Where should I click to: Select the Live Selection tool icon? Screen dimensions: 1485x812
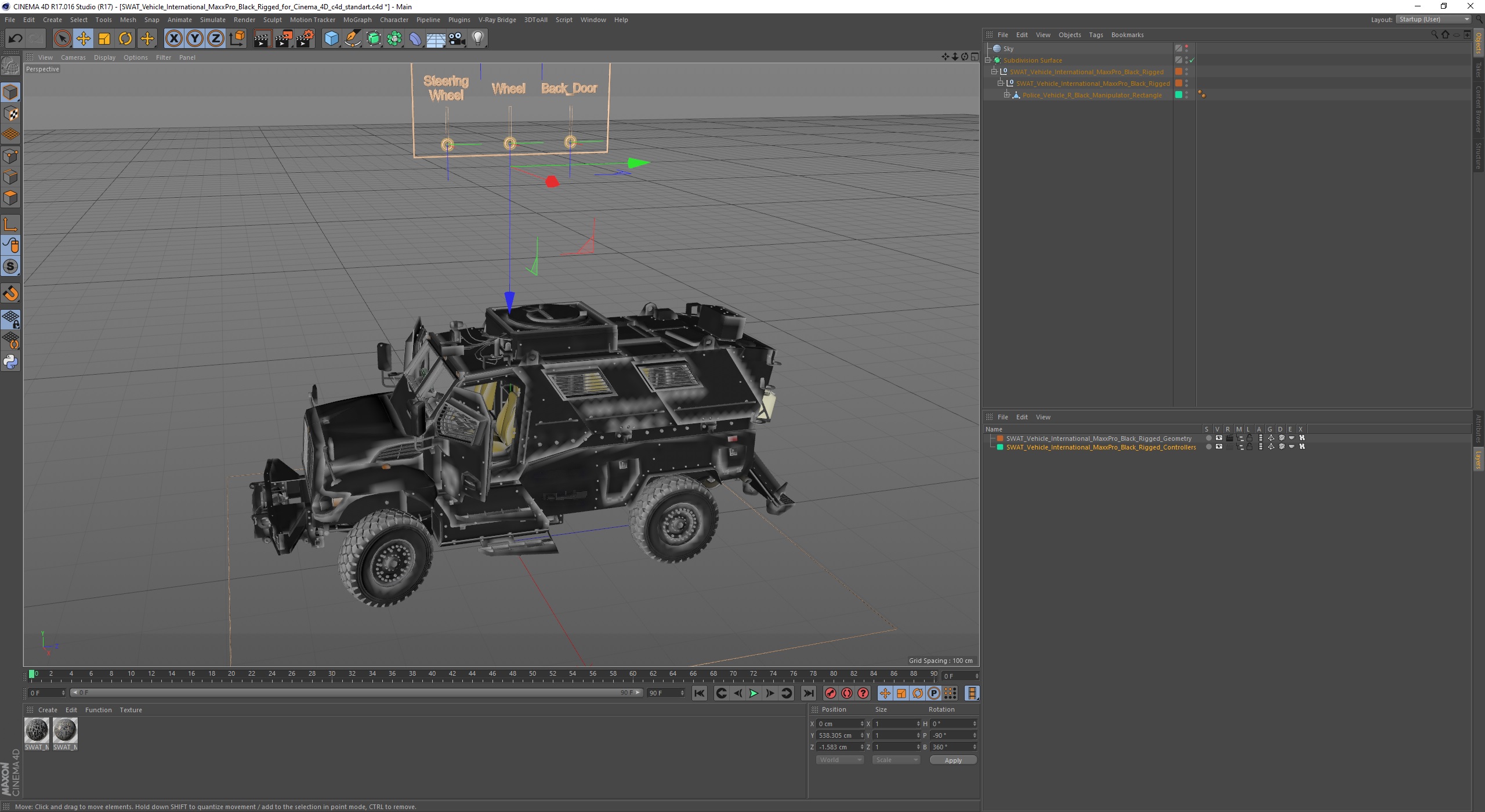[x=62, y=37]
